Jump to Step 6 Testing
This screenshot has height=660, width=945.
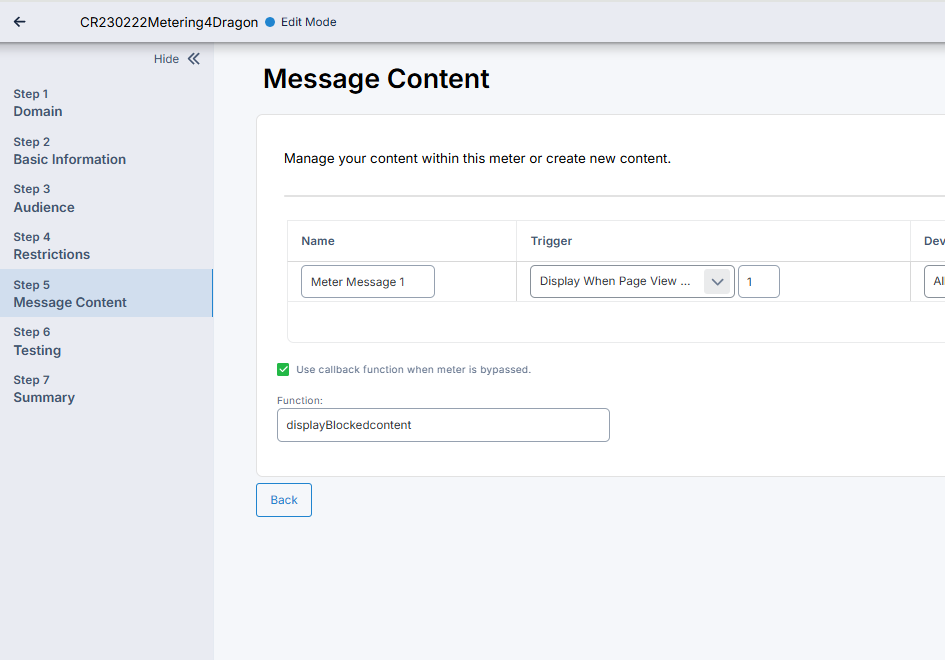coord(37,341)
